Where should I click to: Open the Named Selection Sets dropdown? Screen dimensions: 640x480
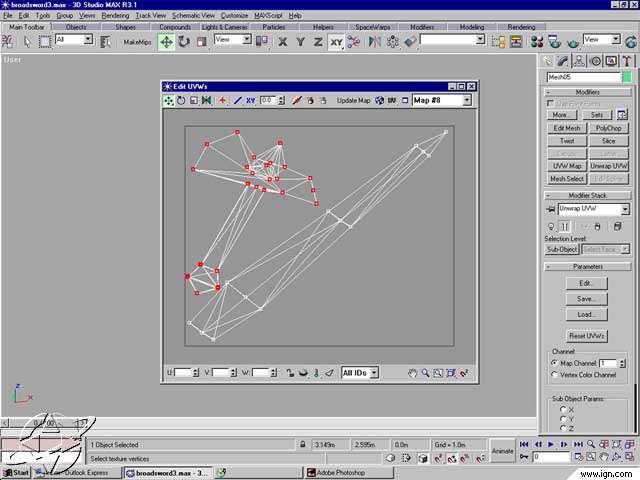[x=481, y=40]
